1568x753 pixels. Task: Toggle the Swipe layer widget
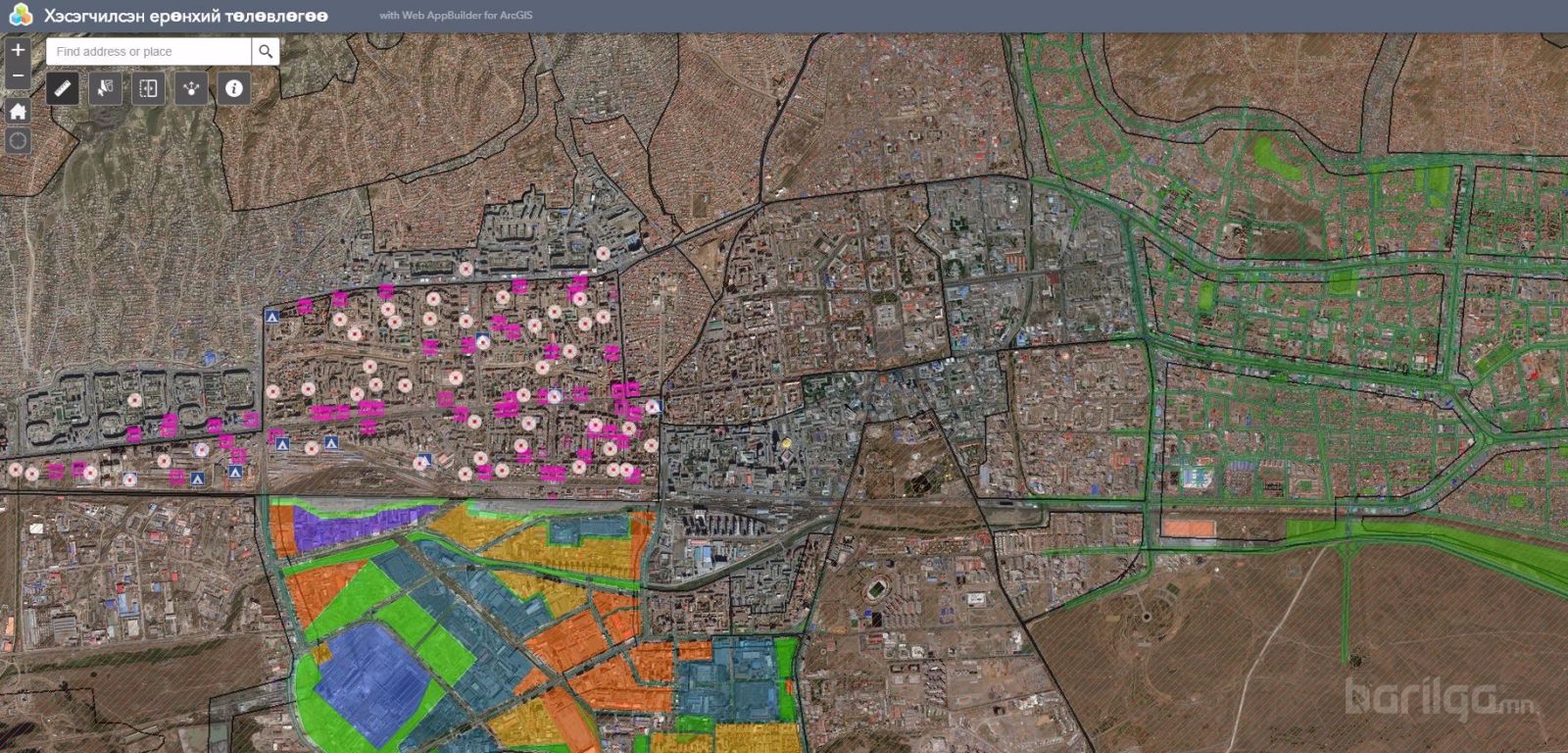(148, 88)
